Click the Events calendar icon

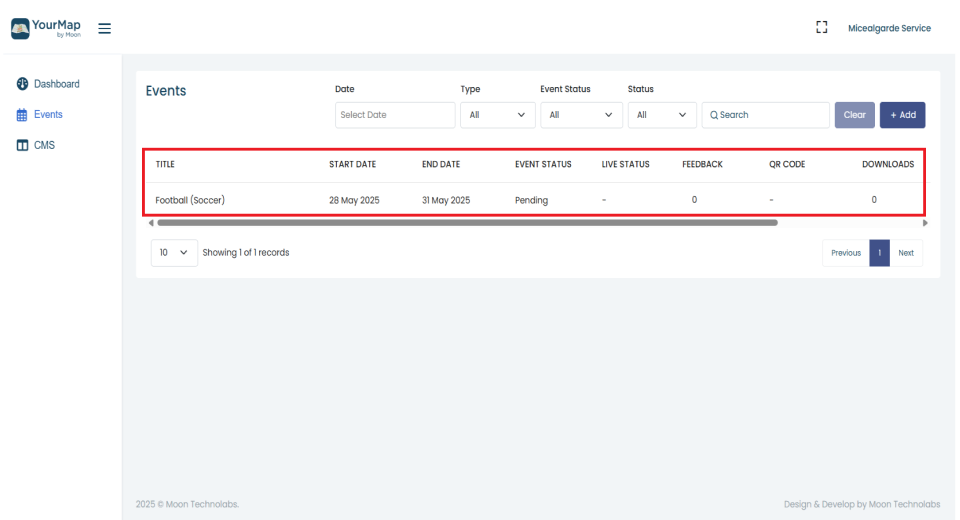22,115
